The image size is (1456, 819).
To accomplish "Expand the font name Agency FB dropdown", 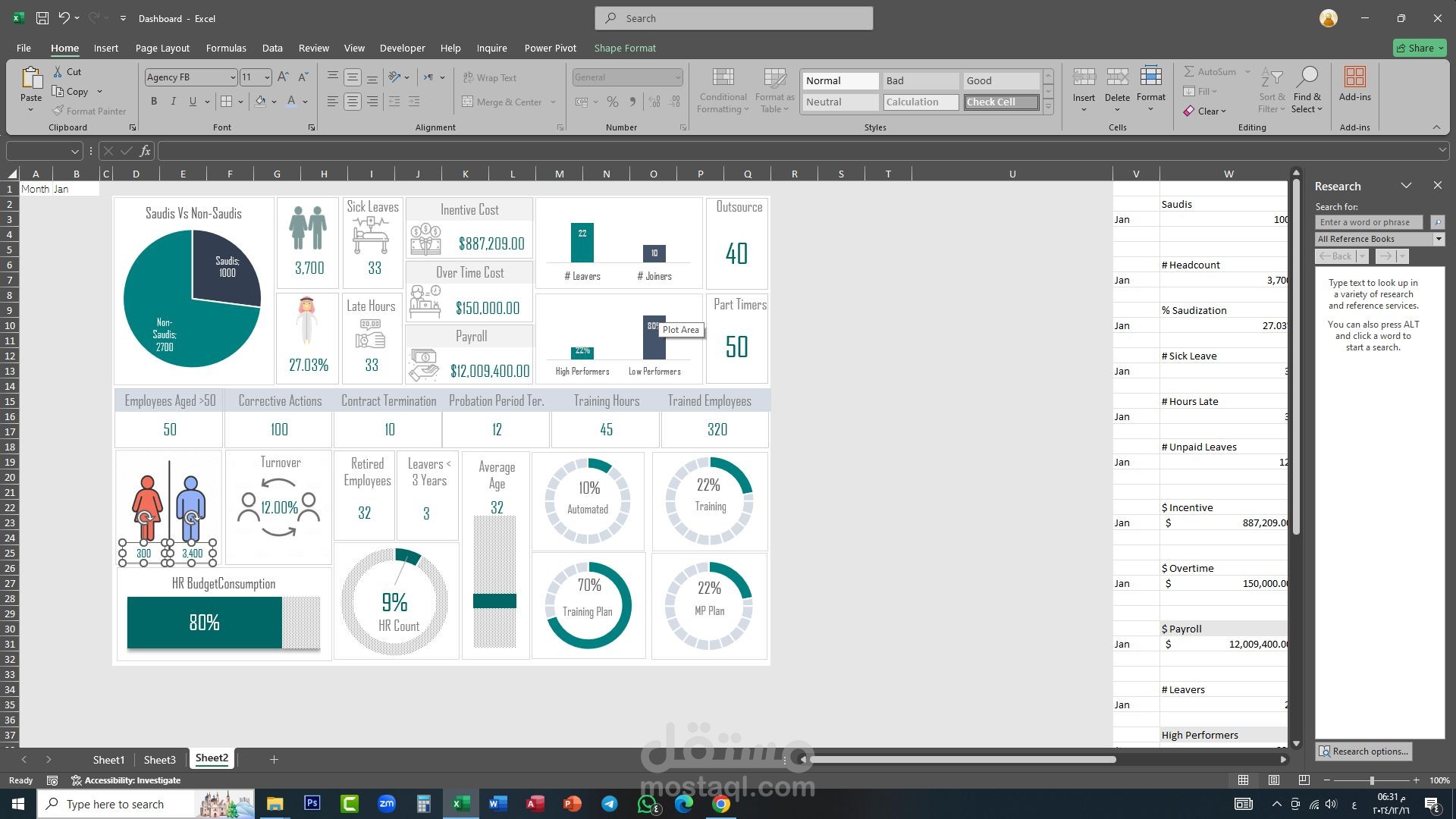I will [x=232, y=77].
